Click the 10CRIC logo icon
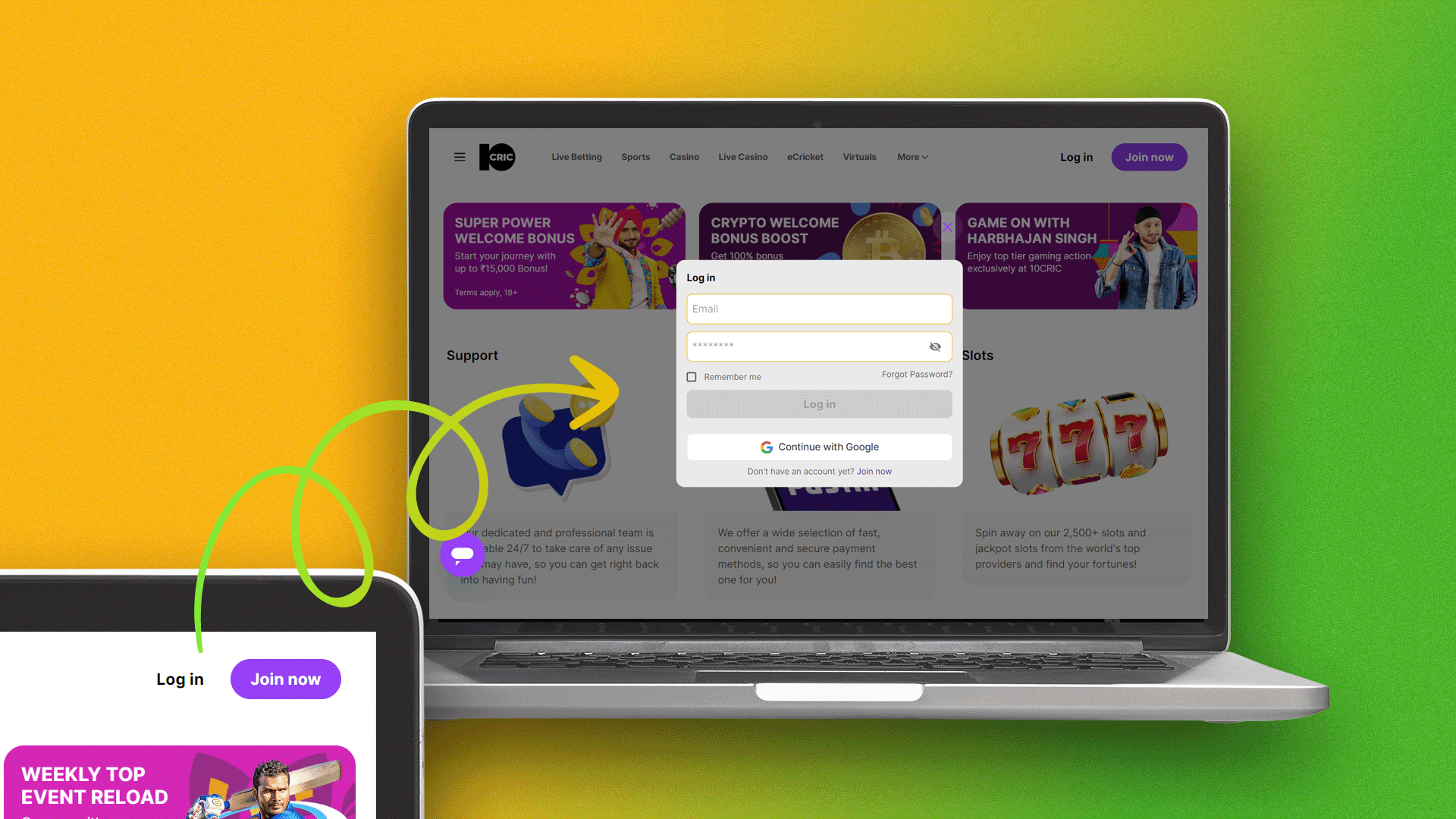1456x819 pixels. click(497, 157)
